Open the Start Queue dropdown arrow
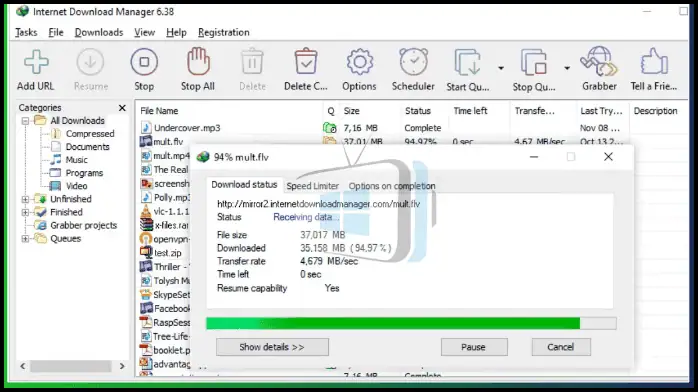Screen dimensions: 698x392 501,68
